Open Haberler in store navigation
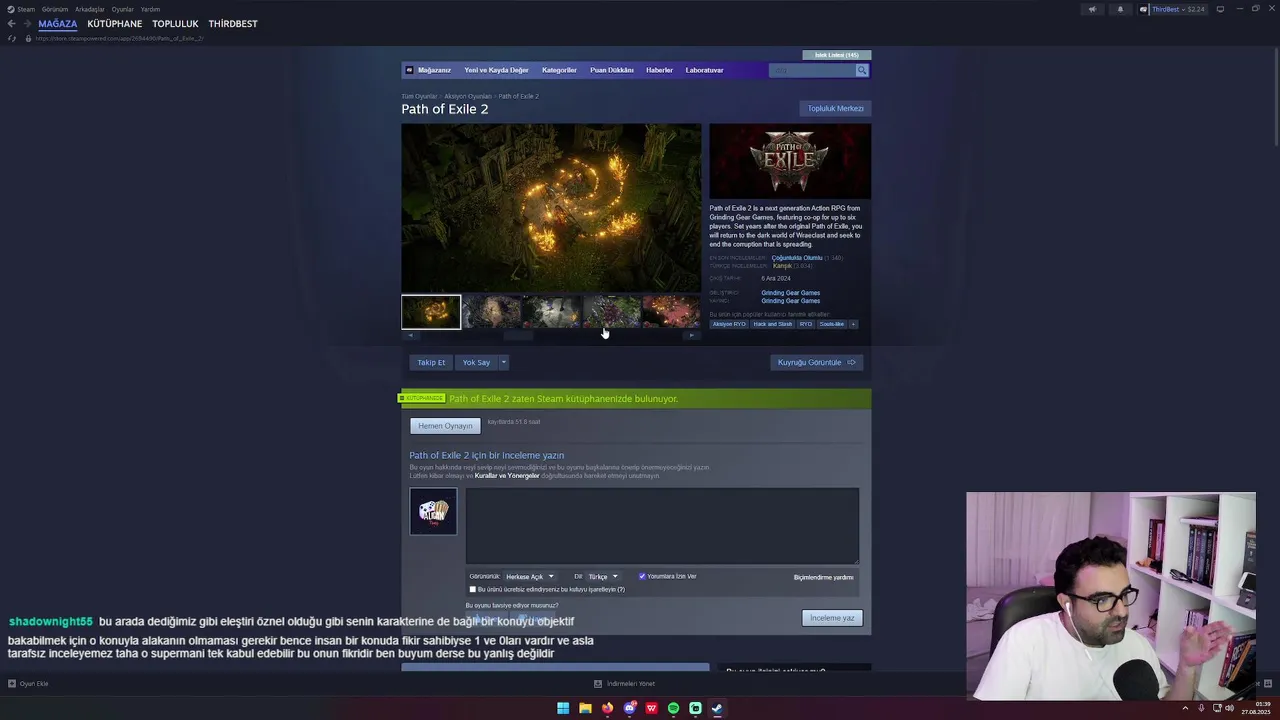Screen dimensions: 1280x720 click(659, 70)
